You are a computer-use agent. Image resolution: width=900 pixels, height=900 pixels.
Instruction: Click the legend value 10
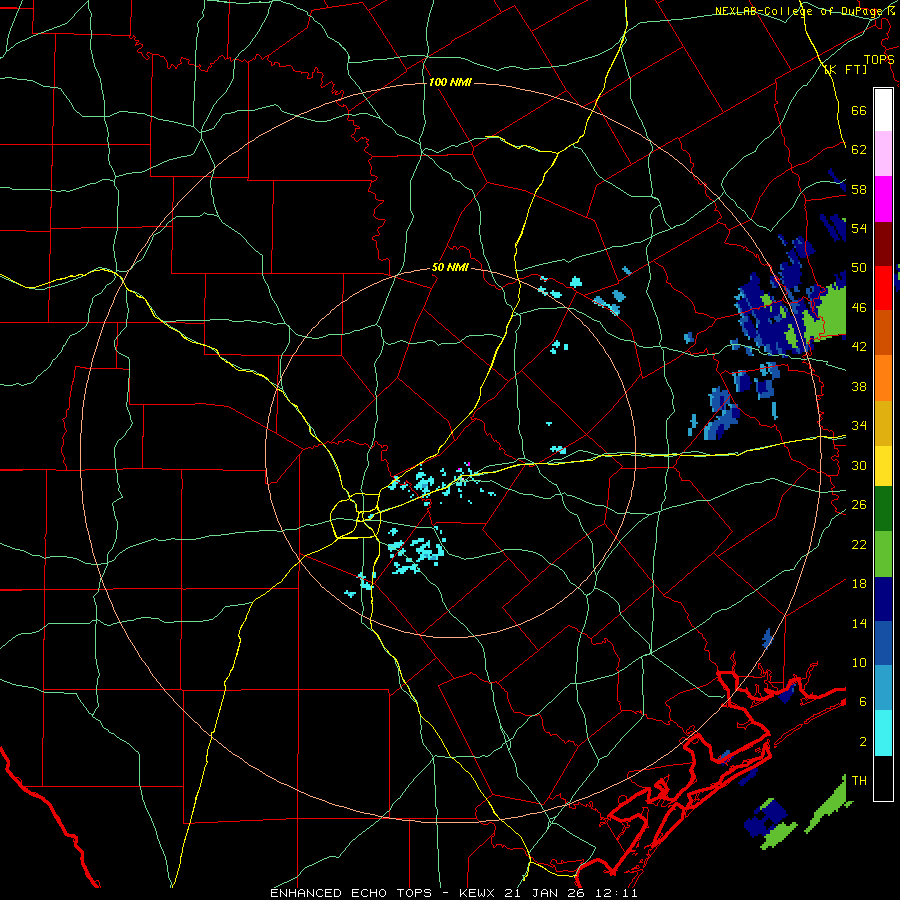(x=859, y=662)
